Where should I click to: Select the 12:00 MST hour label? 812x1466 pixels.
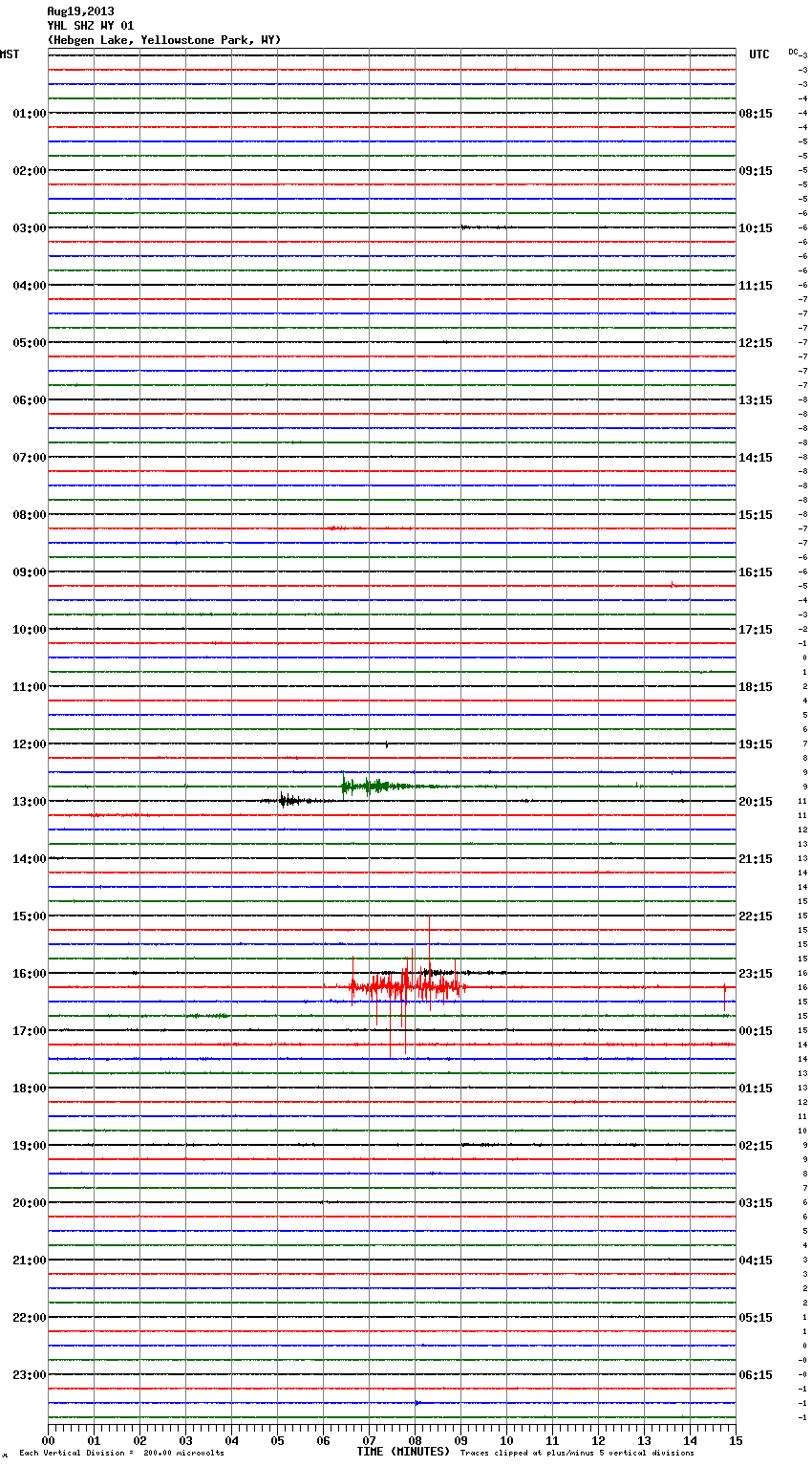pyautogui.click(x=30, y=744)
